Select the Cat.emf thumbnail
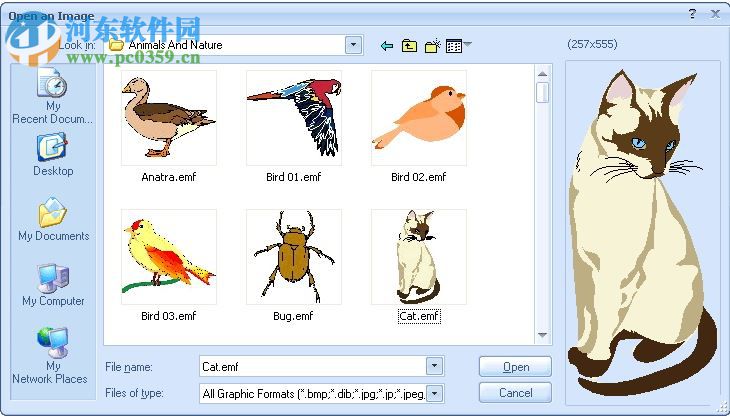This screenshot has height=416, width=730. click(419, 257)
